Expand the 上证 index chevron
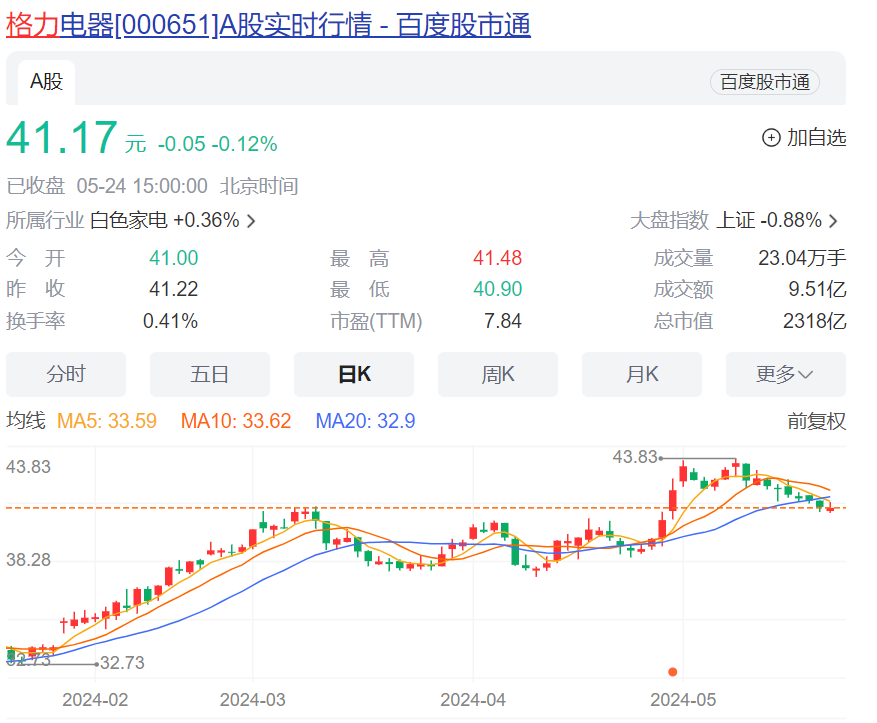The width and height of the screenshot is (877, 723). click(x=833, y=221)
